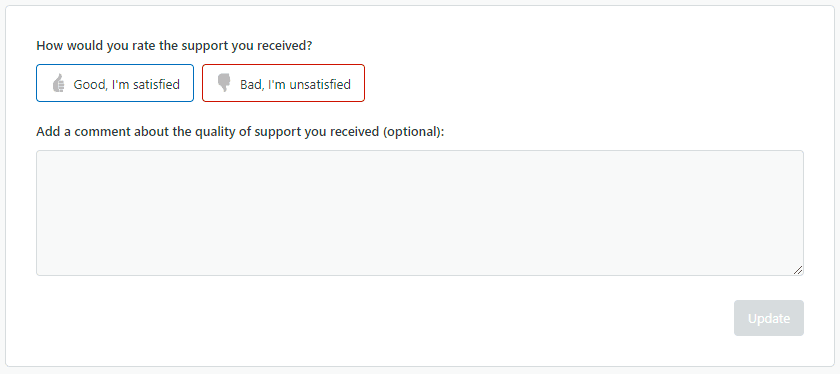Image resolution: width=840 pixels, height=374 pixels.
Task: Click the "I'm unsatisfied" button text
Action: [309, 84]
